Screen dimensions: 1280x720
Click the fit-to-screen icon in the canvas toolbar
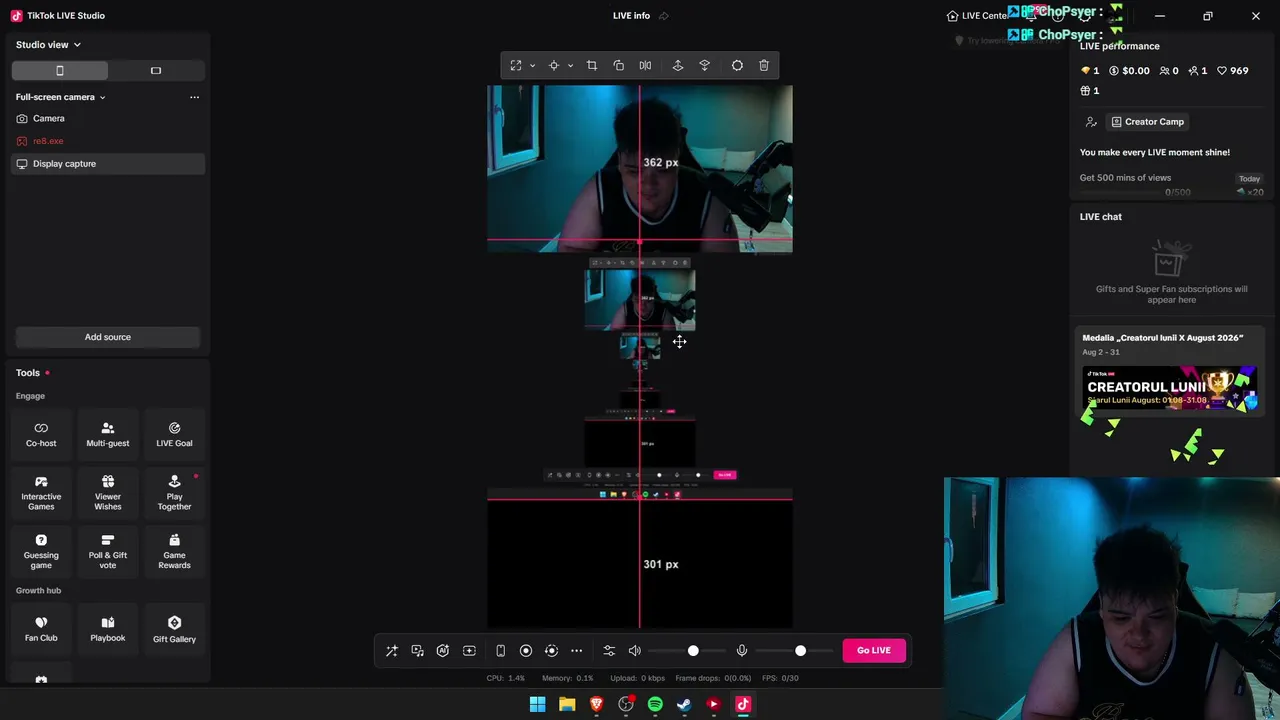(x=516, y=66)
